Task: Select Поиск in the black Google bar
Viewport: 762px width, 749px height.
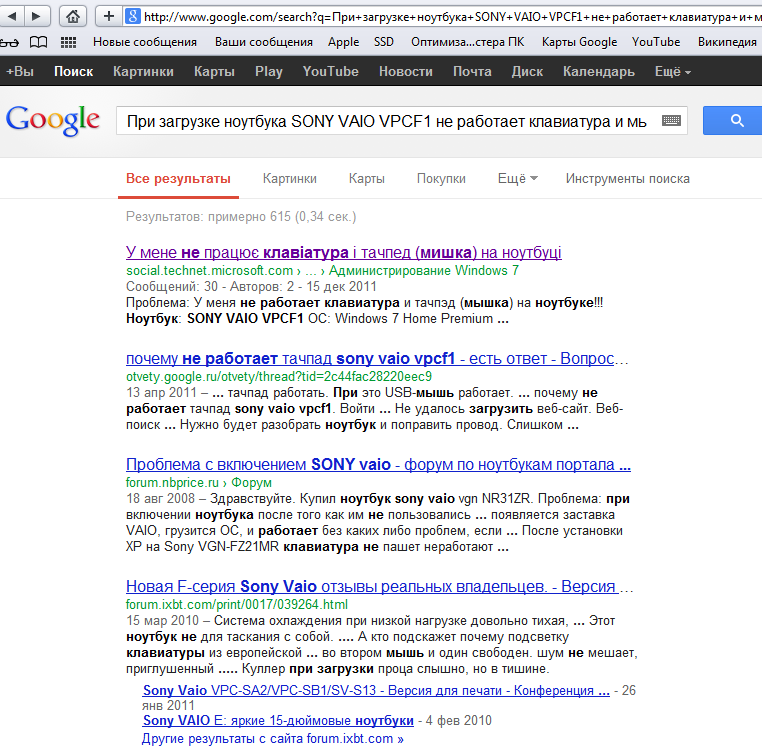Action: tap(73, 71)
